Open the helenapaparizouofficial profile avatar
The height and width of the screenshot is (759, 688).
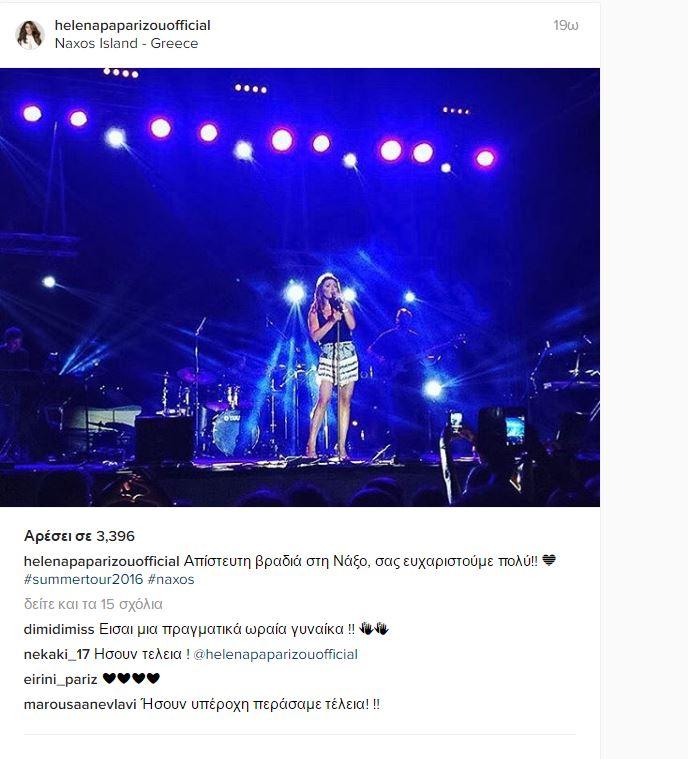click(x=30, y=34)
